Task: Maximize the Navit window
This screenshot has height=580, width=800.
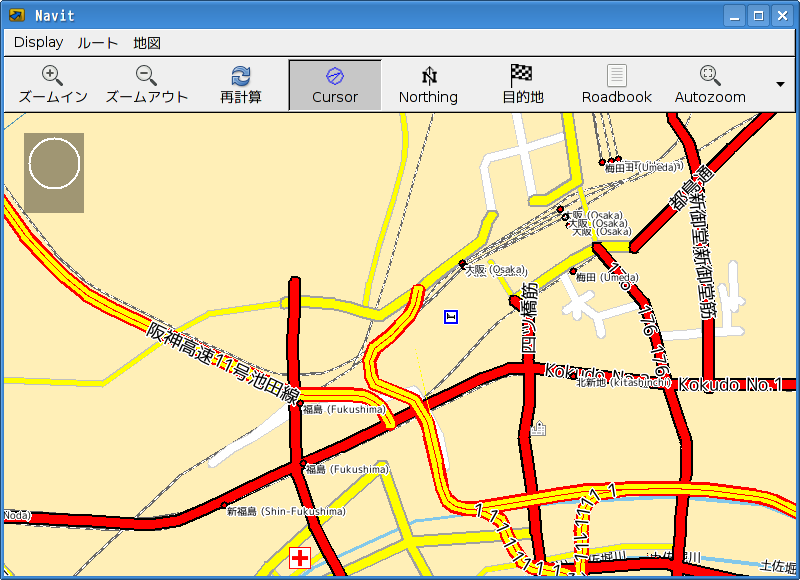Action: pos(758,16)
